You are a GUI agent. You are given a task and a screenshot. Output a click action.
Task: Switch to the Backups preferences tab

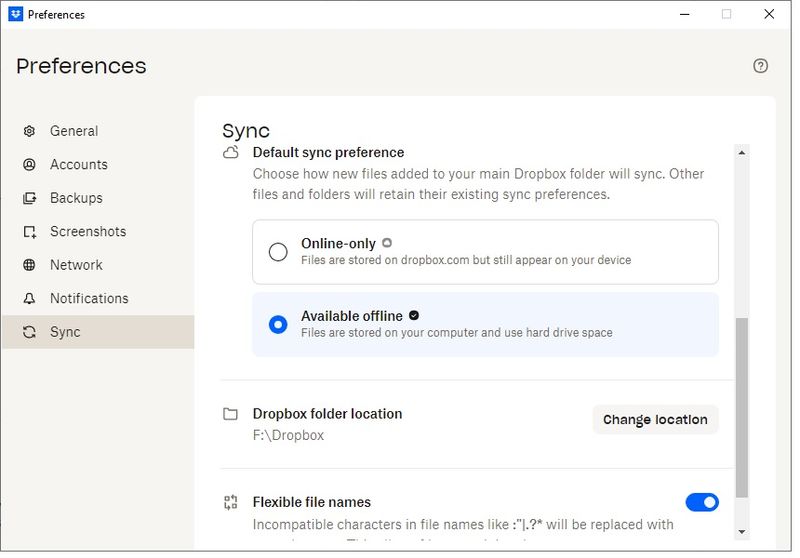(76, 198)
